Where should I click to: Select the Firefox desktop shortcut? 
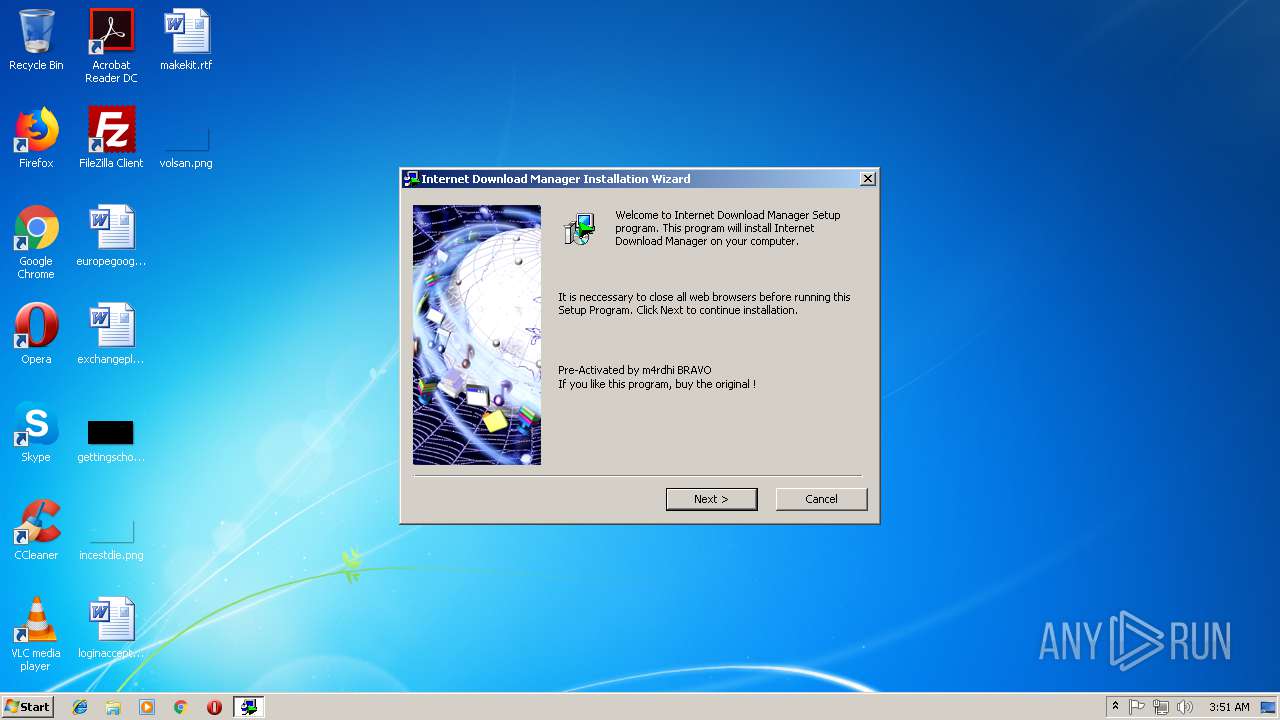[36, 138]
